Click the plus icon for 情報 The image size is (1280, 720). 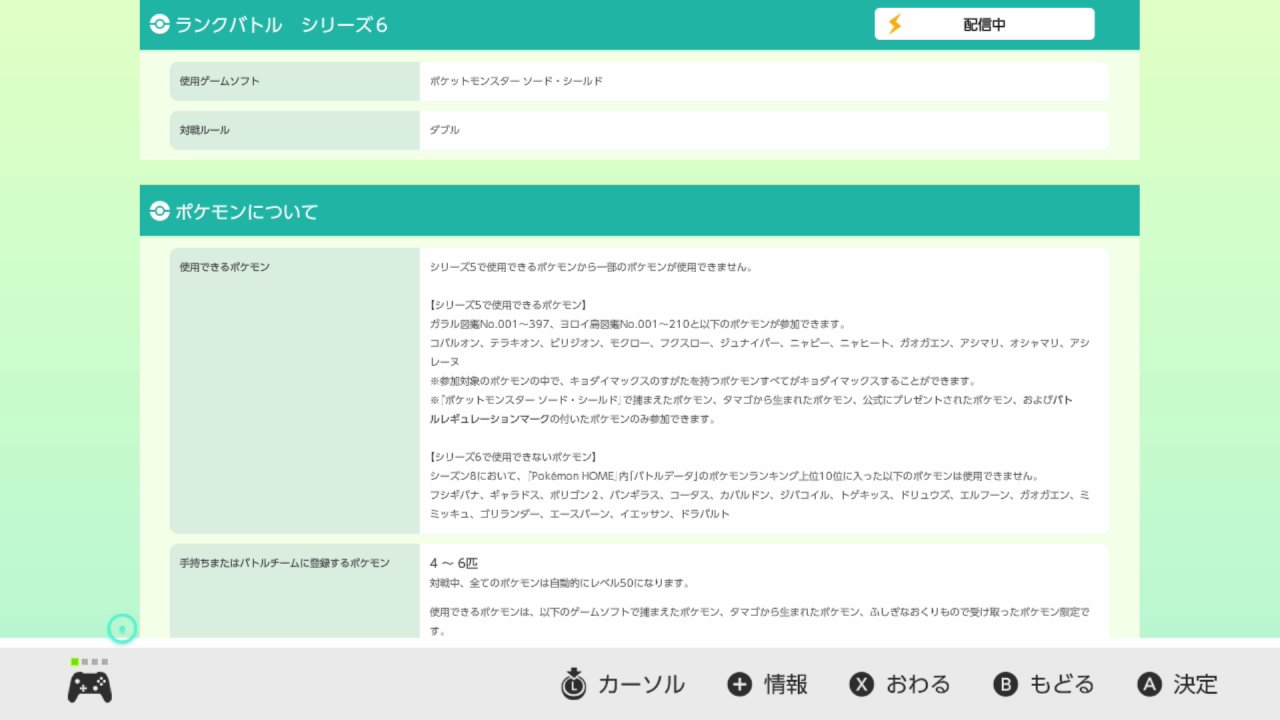(739, 684)
